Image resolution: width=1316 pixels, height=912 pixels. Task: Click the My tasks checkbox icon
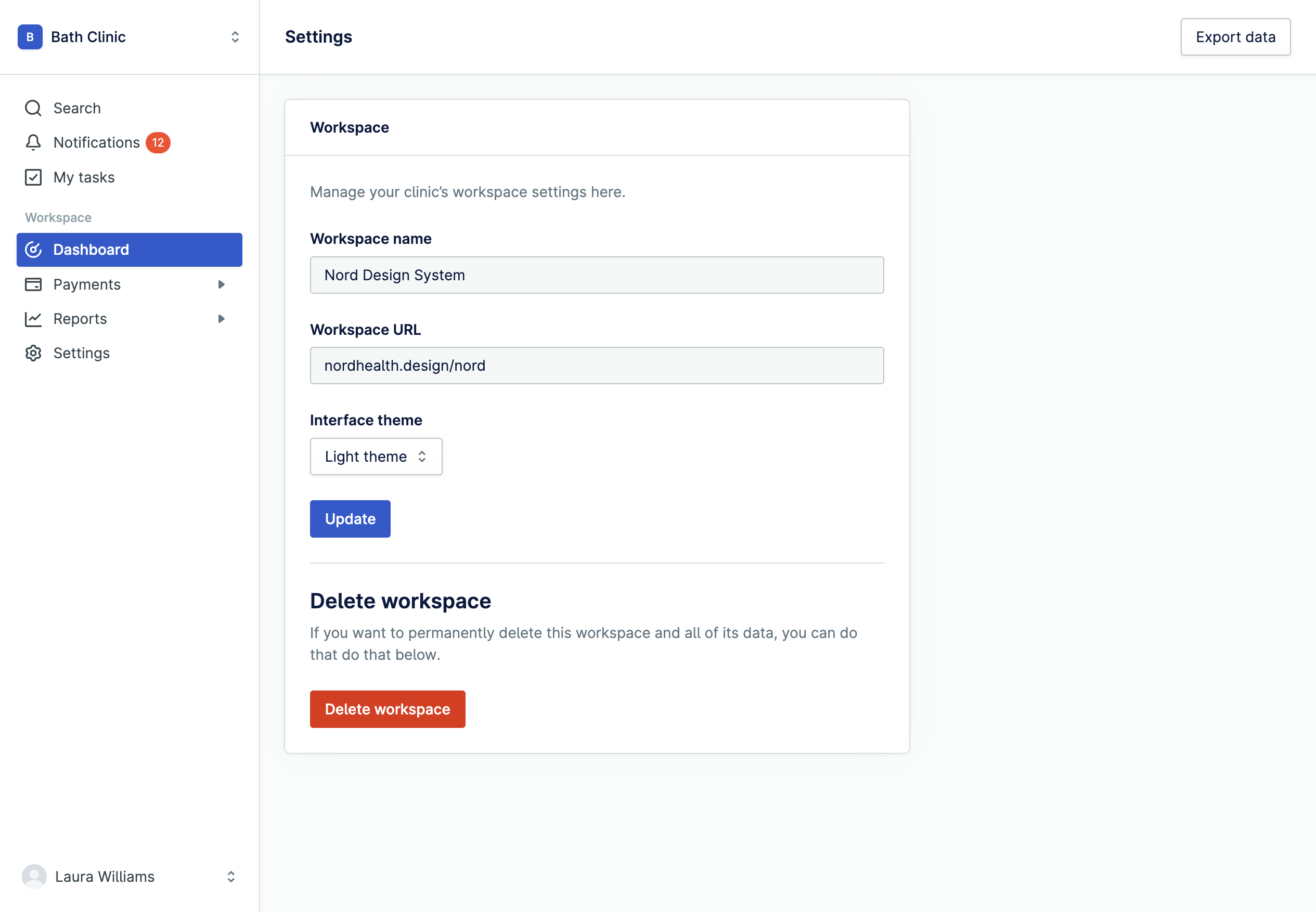click(33, 177)
